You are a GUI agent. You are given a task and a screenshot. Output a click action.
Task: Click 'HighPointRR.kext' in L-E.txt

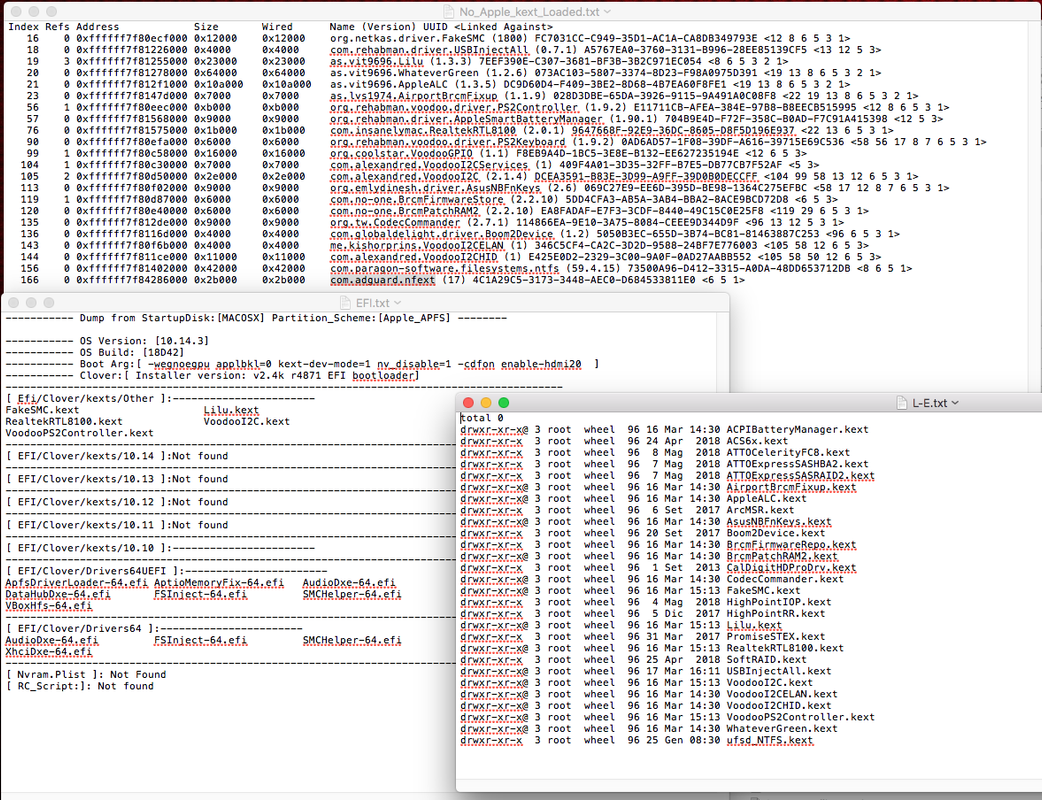click(x=776, y=613)
